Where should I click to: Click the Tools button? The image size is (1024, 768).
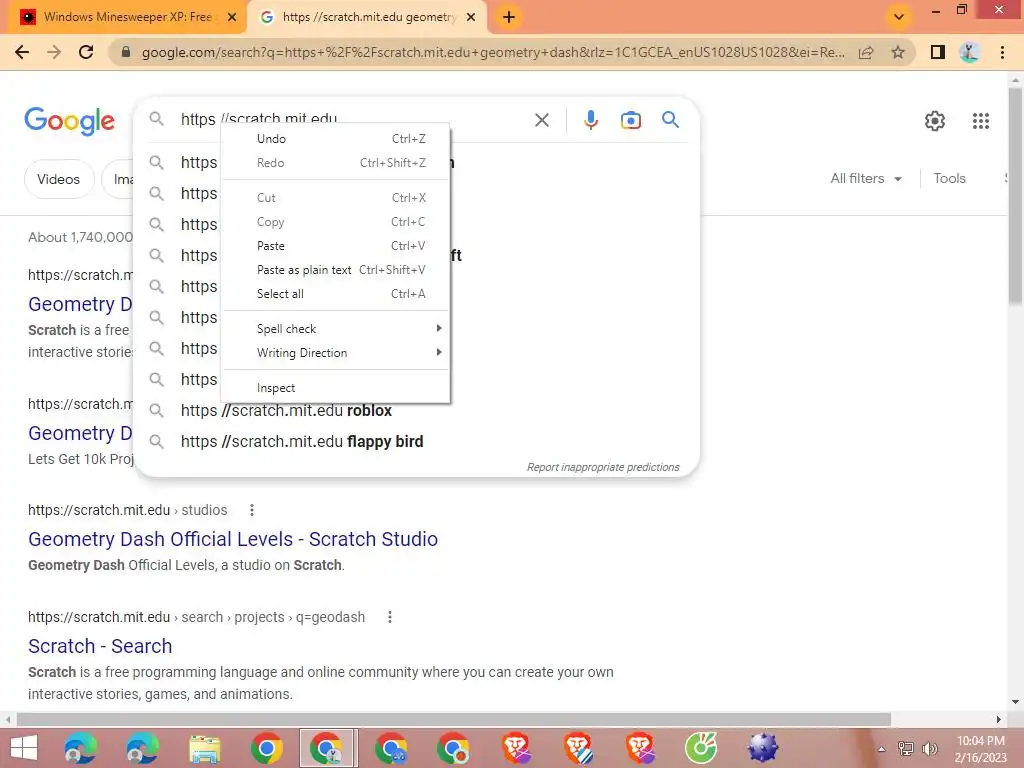tap(949, 178)
